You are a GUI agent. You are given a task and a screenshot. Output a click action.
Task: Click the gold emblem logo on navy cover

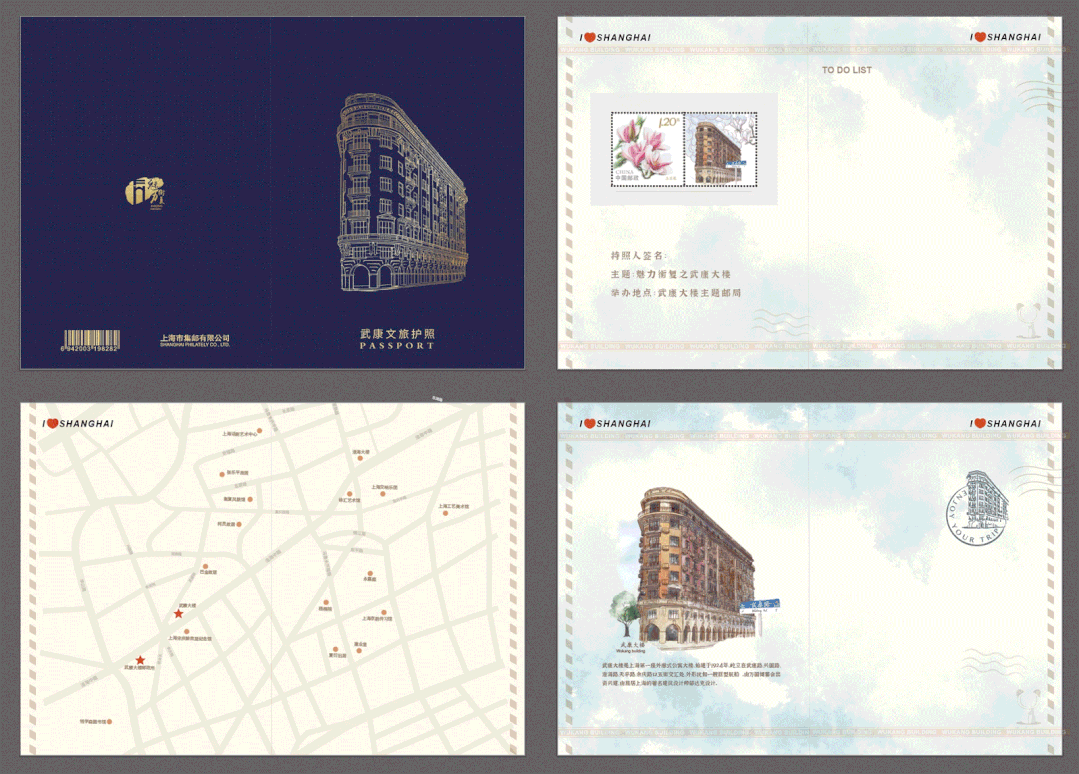pyautogui.click(x=143, y=191)
